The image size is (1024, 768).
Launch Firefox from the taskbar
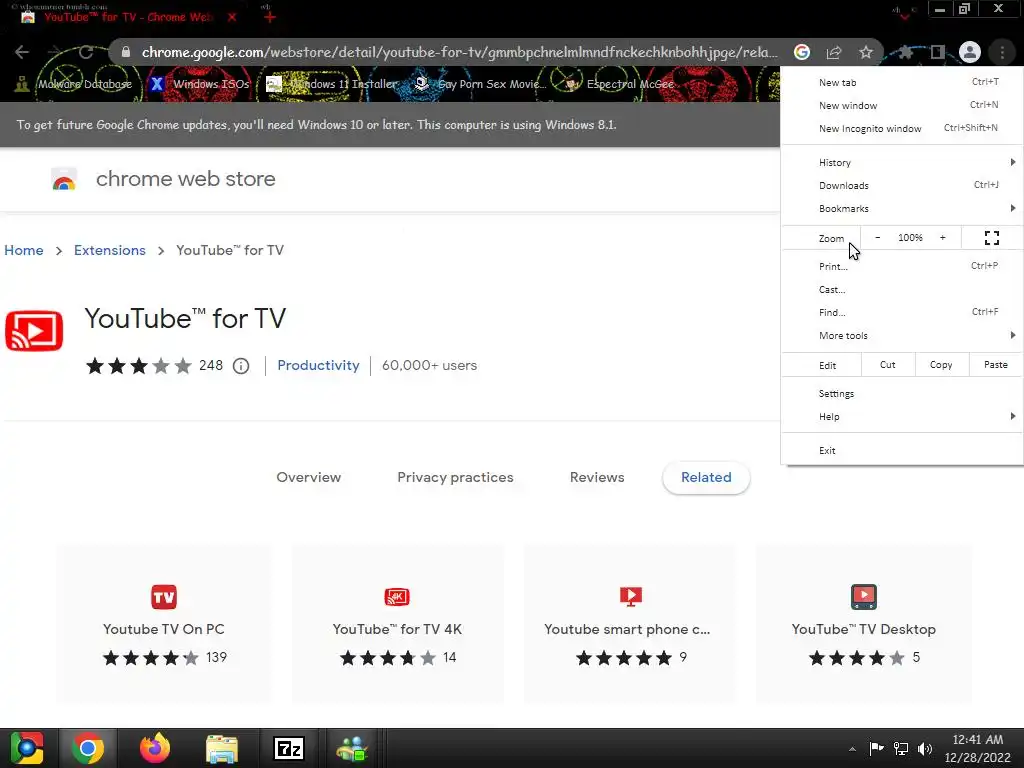[155, 748]
